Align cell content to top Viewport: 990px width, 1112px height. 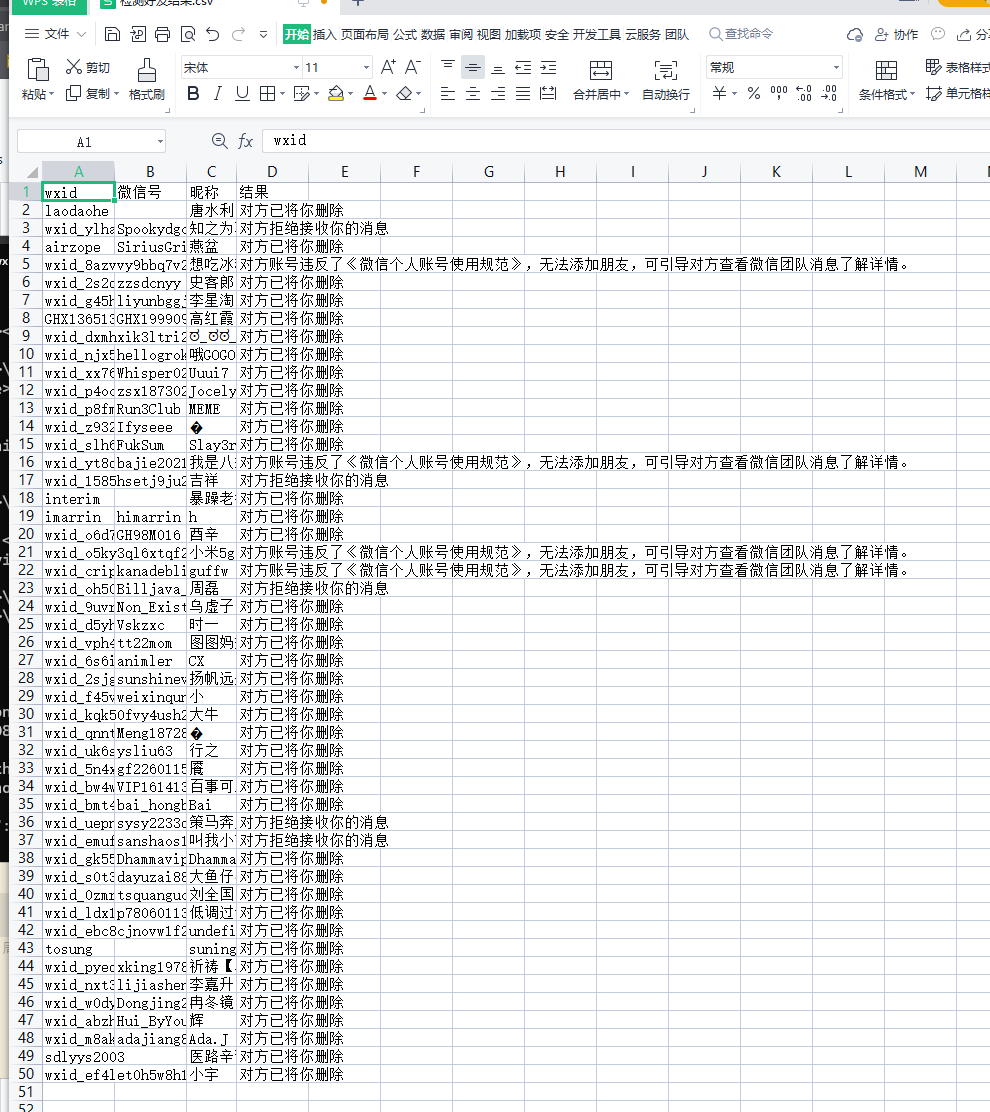tap(447, 67)
